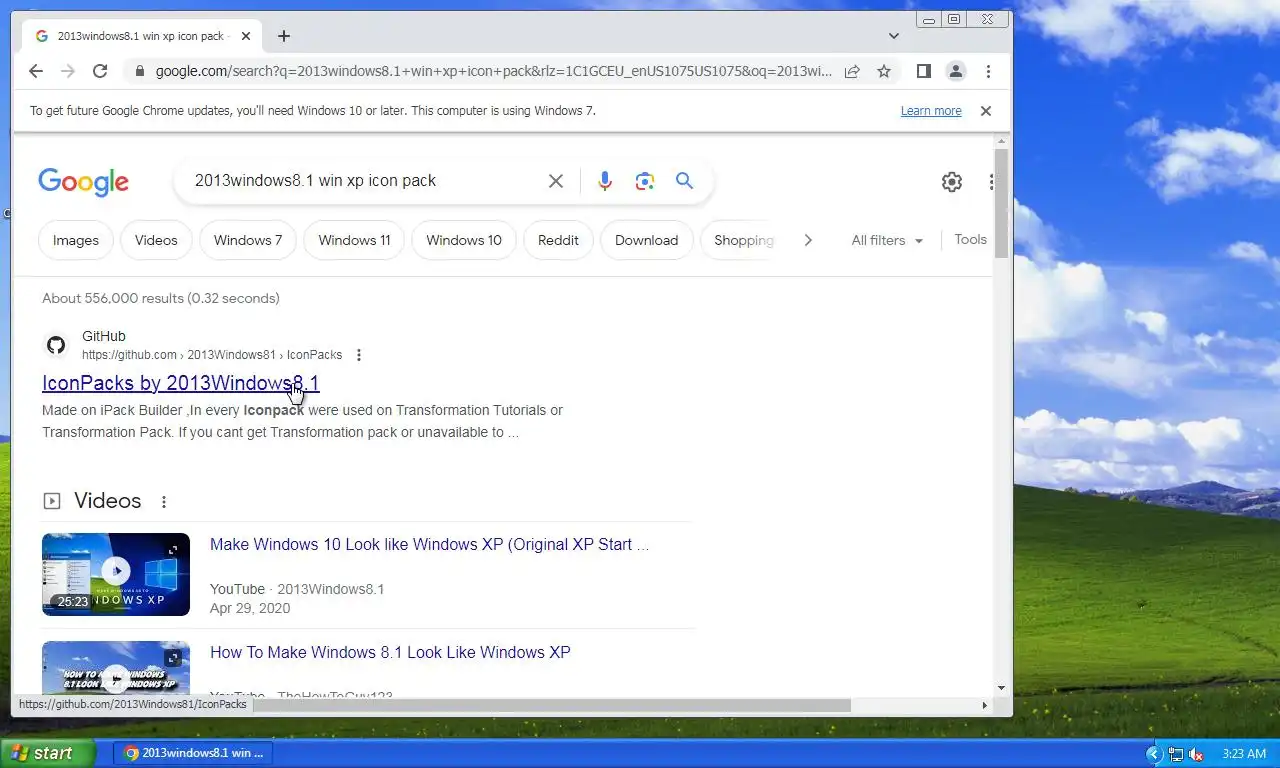Select the Windows 7 filter chip
This screenshot has width=1280, height=768.
click(248, 240)
